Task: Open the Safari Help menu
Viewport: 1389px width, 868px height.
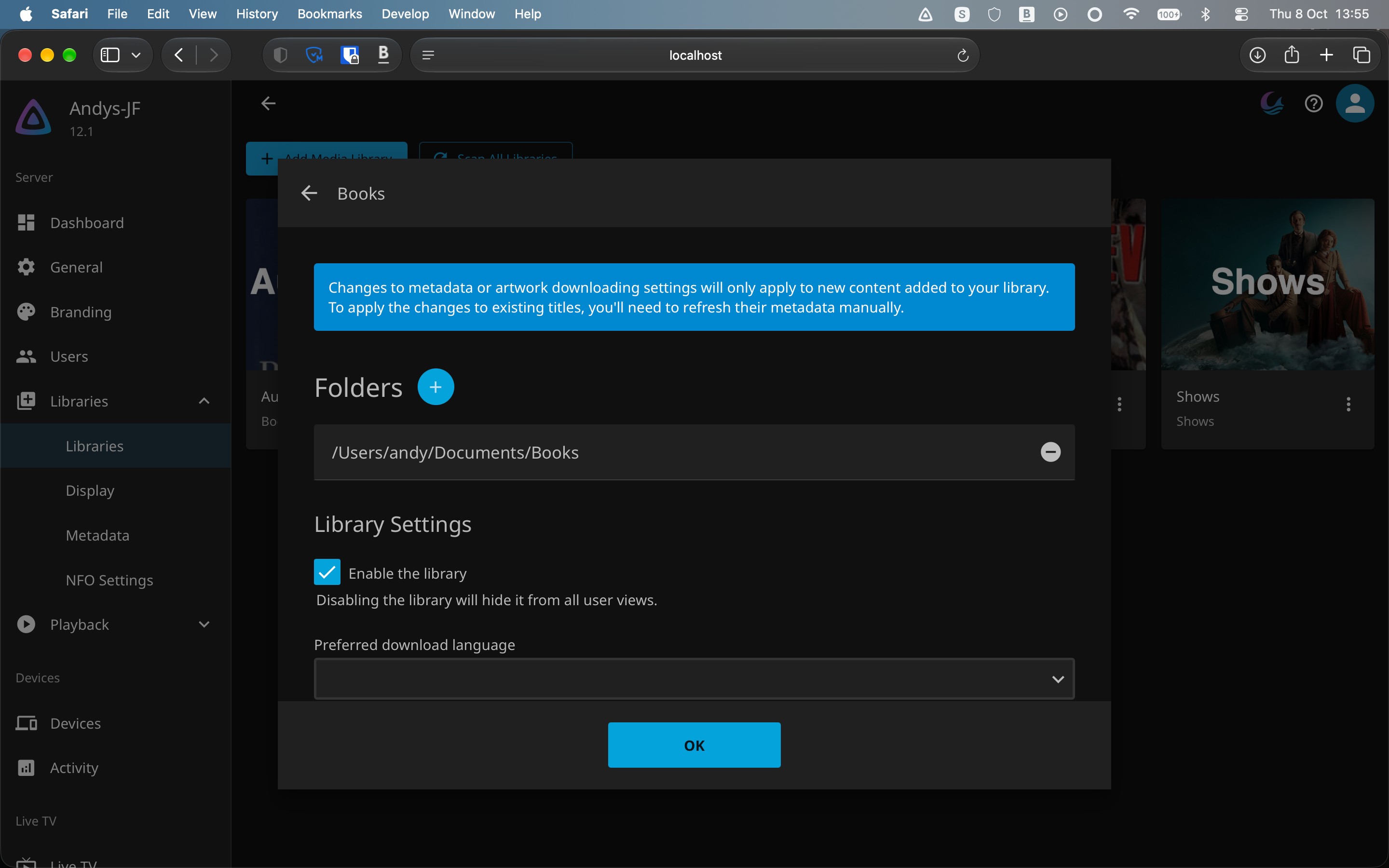Action: 528,14
